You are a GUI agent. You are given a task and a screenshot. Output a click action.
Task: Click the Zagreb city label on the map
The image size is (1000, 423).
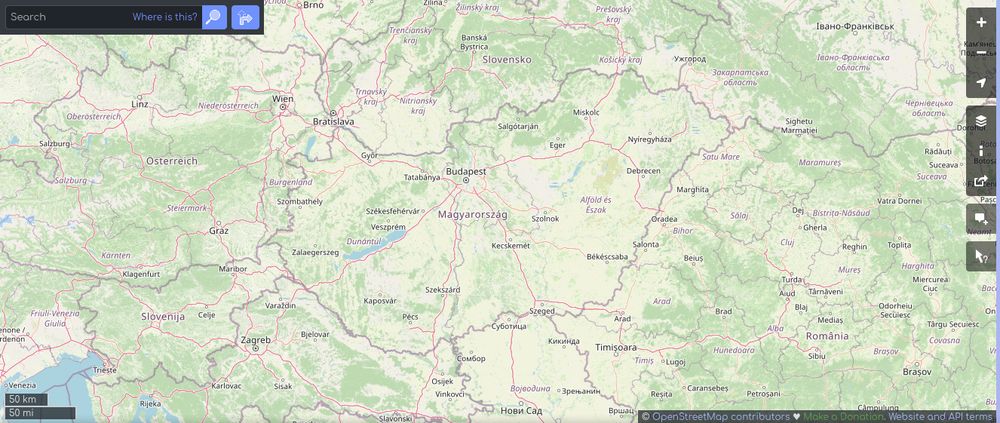click(x=255, y=340)
